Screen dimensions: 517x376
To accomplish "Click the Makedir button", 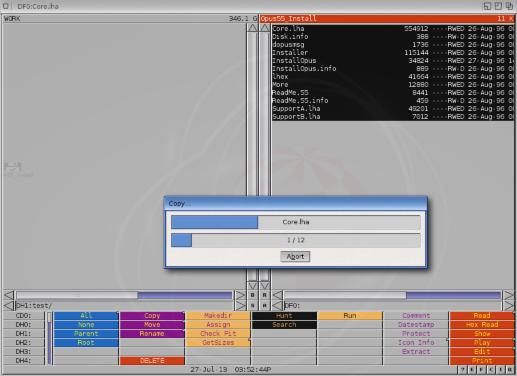I will click(218, 316).
